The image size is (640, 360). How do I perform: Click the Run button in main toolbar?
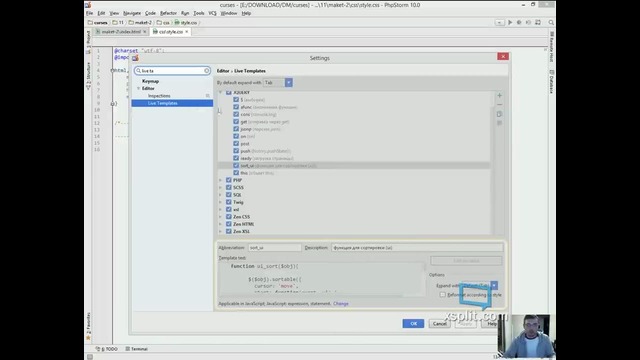pyautogui.click(x=510, y=22)
